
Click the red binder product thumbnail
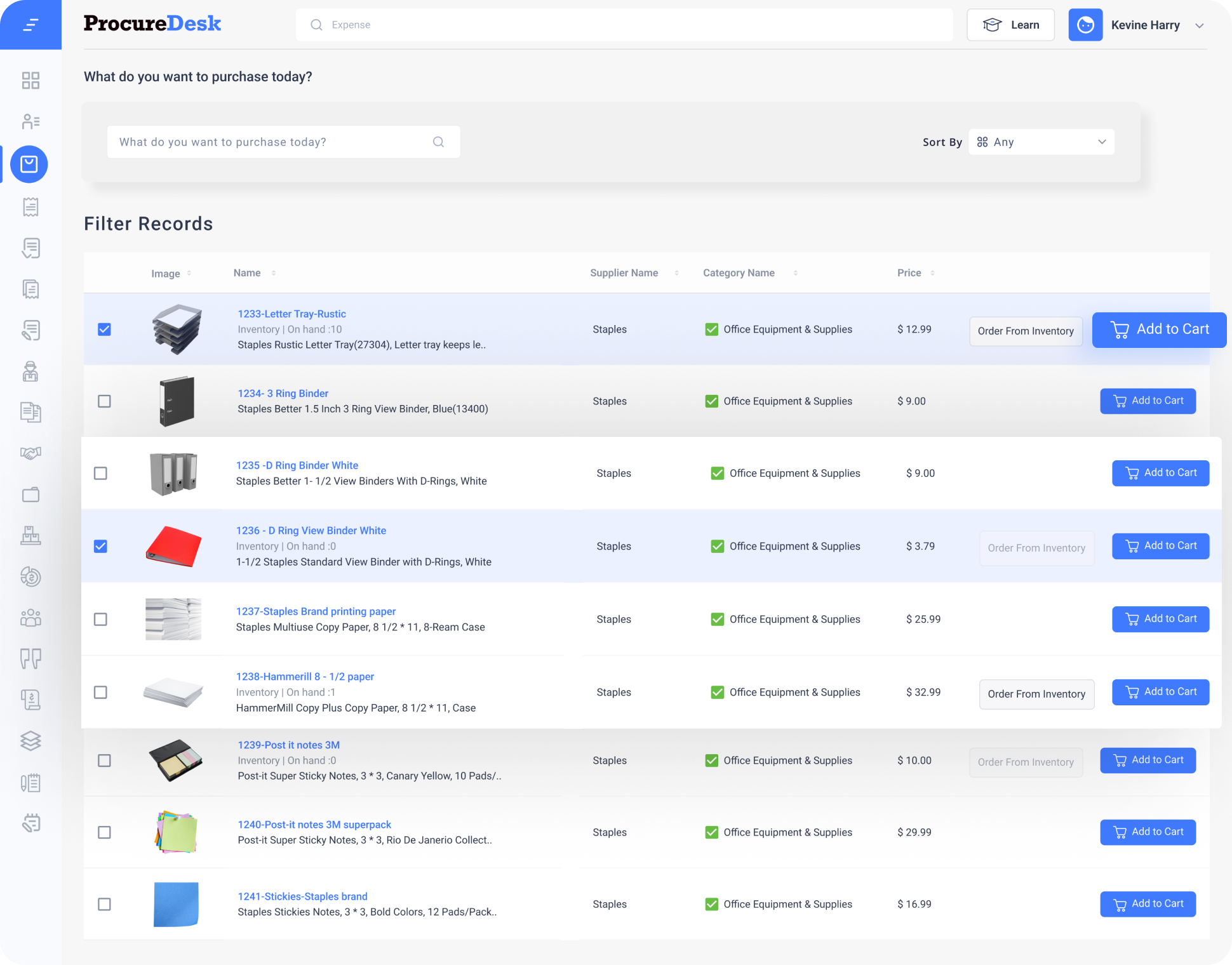point(173,546)
